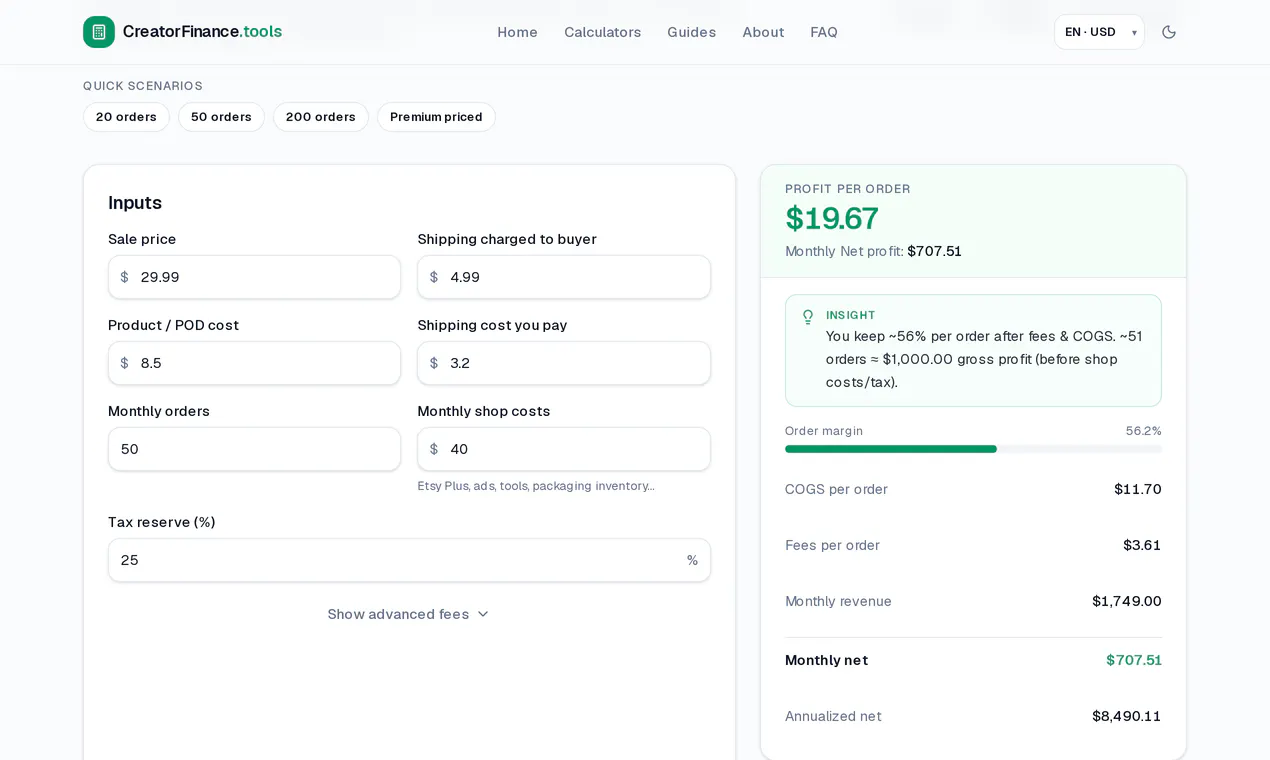This screenshot has height=760, width=1270.
Task: Focus the Monthly shop costs field
Action: click(564, 449)
